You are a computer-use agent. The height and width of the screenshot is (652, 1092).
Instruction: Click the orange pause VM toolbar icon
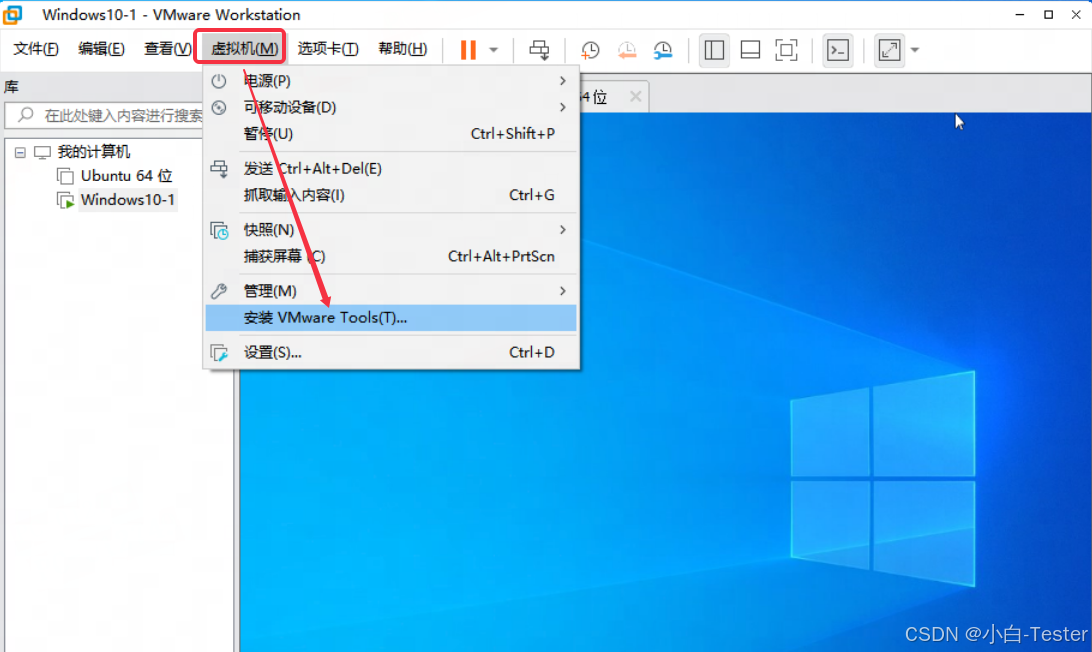pyautogui.click(x=468, y=49)
